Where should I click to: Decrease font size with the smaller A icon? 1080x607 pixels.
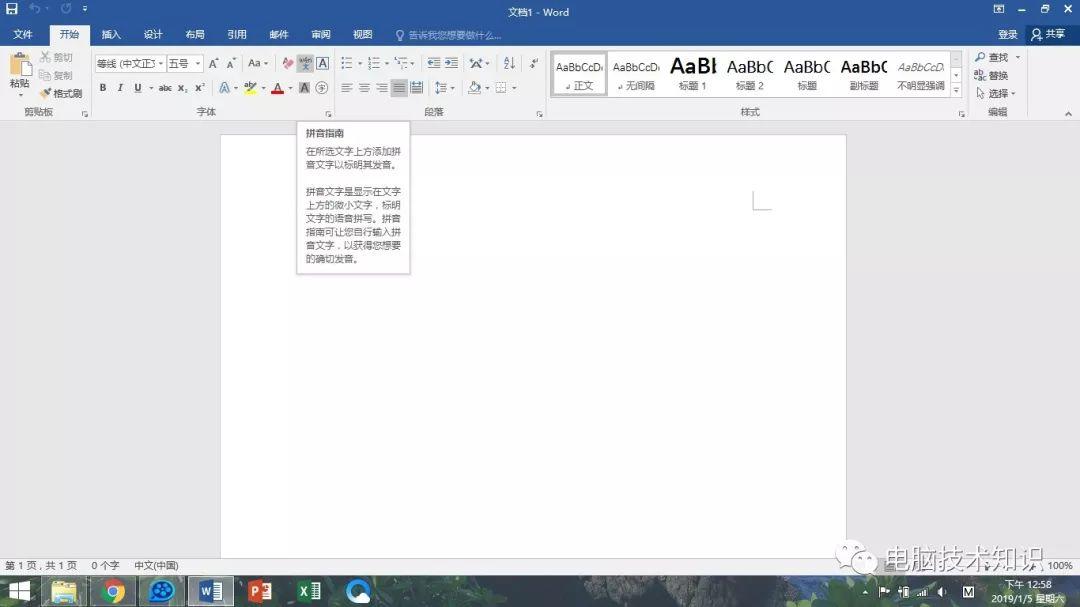231,63
